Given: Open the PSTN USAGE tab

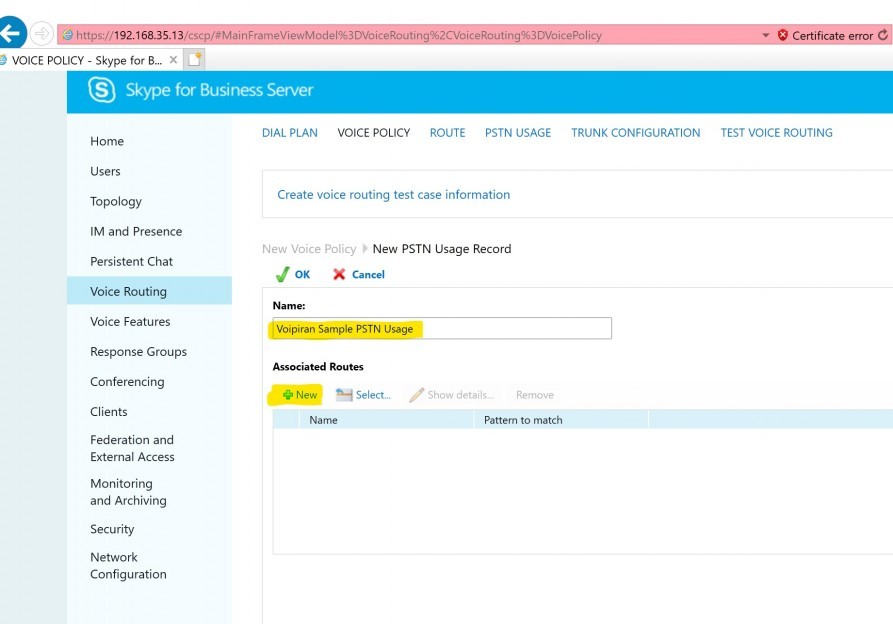Looking at the screenshot, I should (518, 133).
